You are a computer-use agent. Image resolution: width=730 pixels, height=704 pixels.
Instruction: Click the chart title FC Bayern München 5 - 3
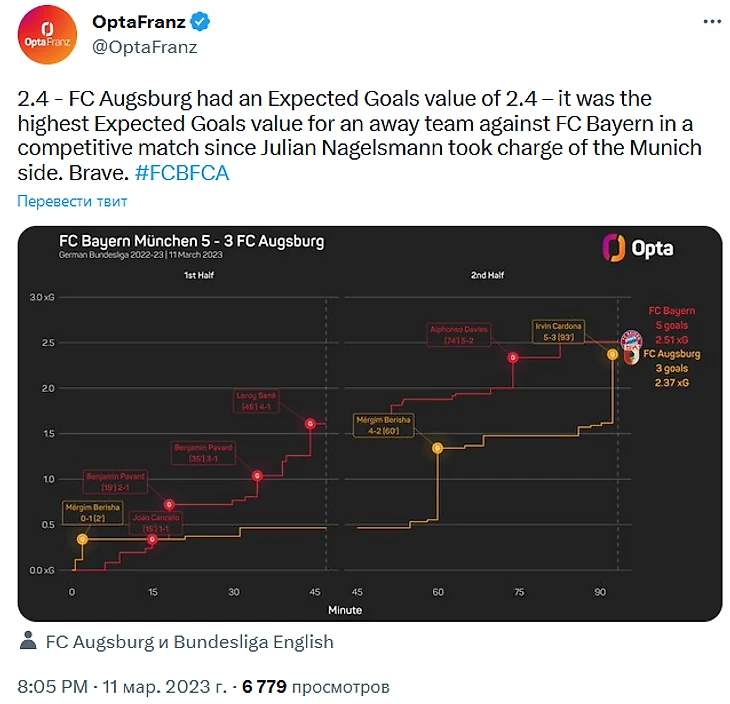coord(191,241)
